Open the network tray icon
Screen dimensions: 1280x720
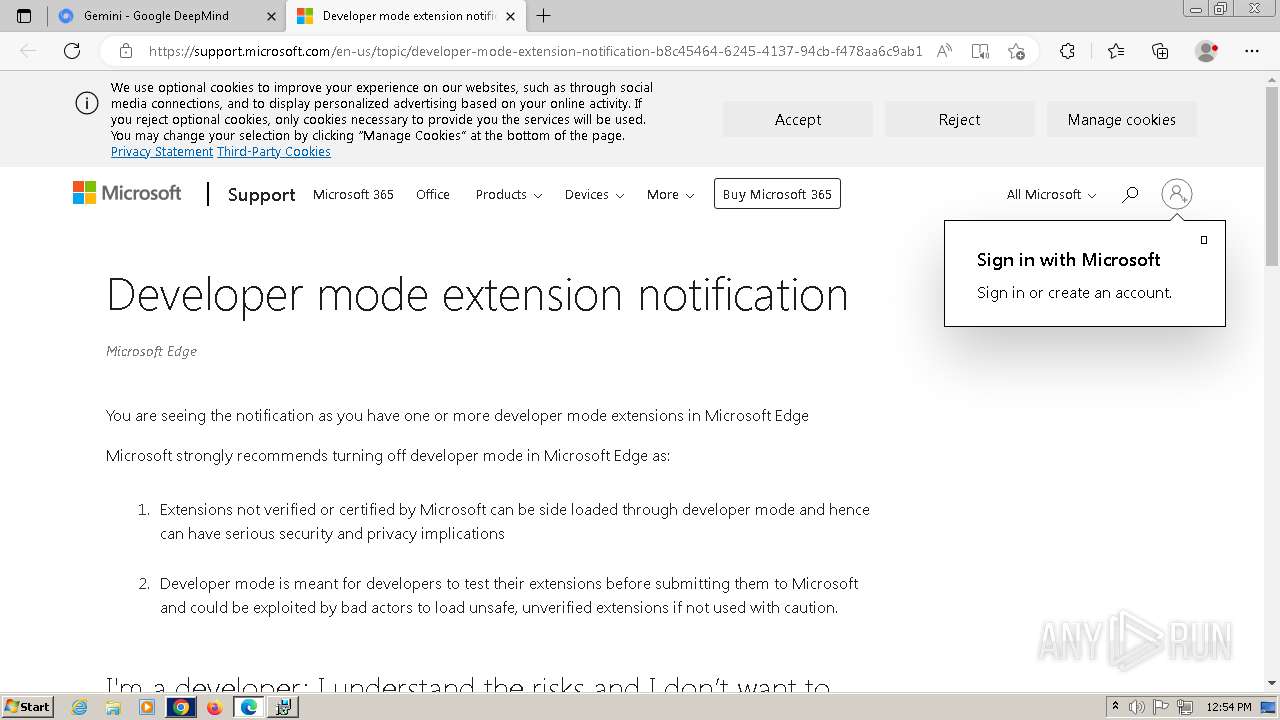[x=1186, y=707]
